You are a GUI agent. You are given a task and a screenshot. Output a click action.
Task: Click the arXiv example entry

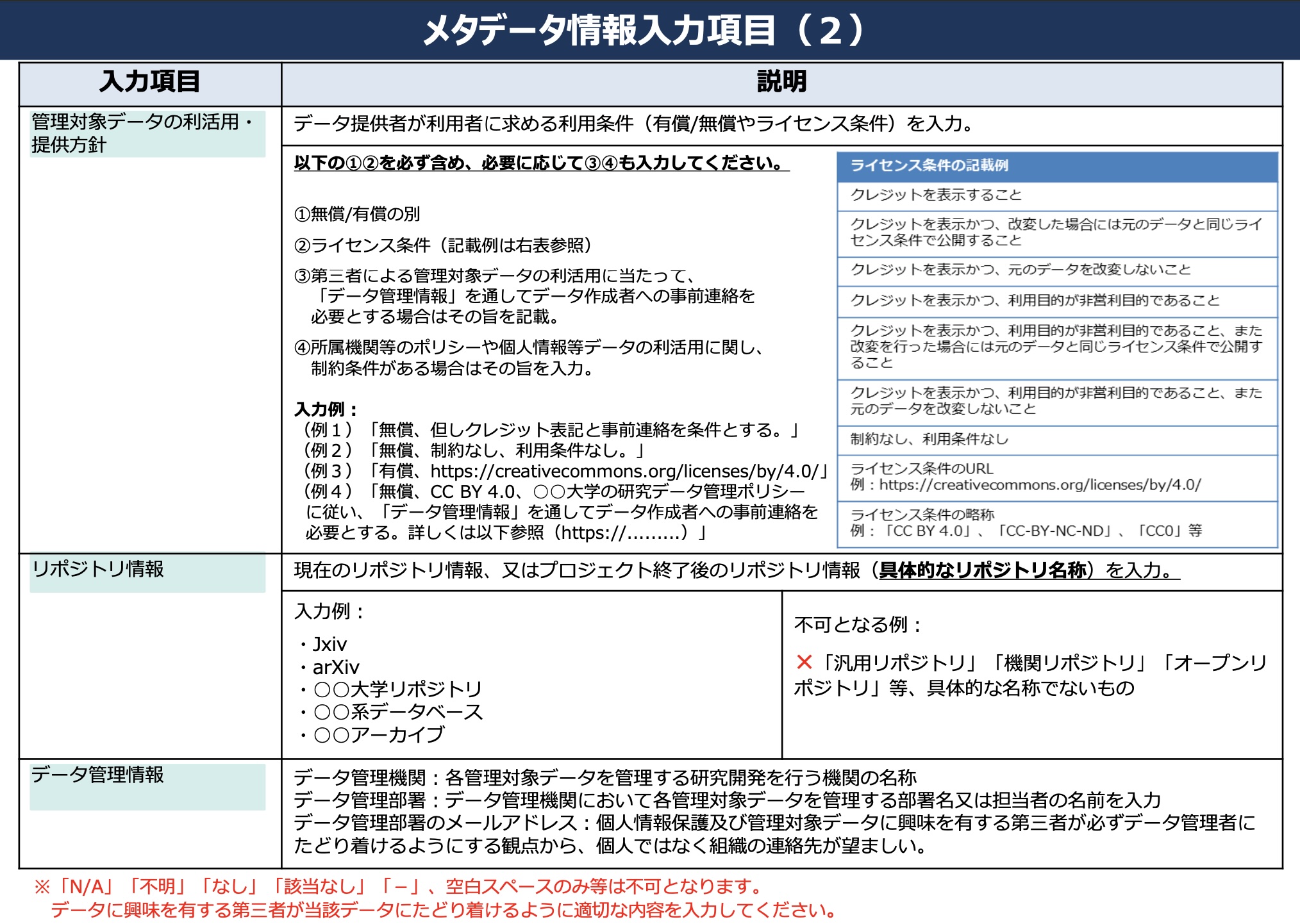(x=335, y=667)
